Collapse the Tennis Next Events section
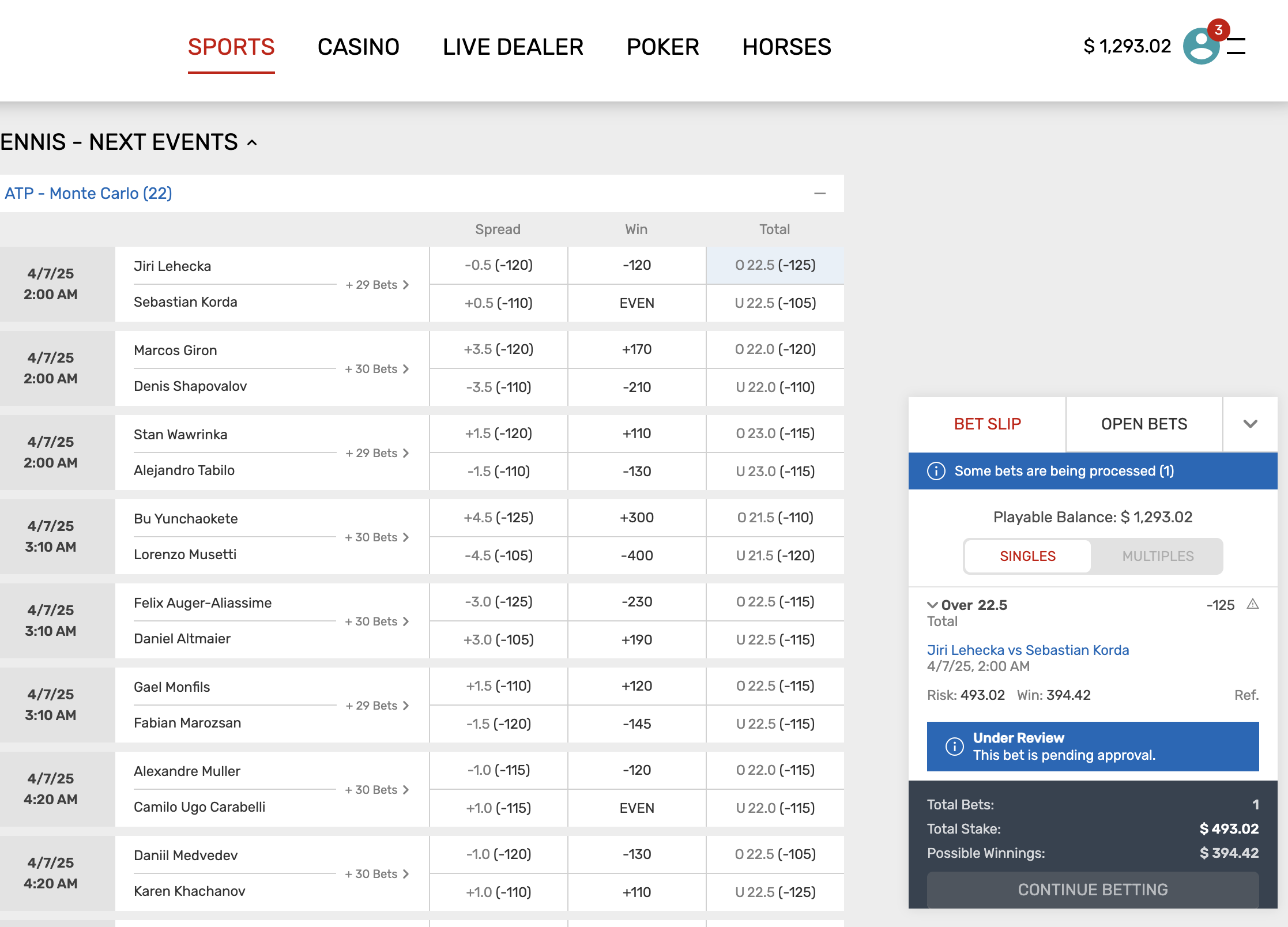Screen dimensions: 1288x927 (x=252, y=142)
